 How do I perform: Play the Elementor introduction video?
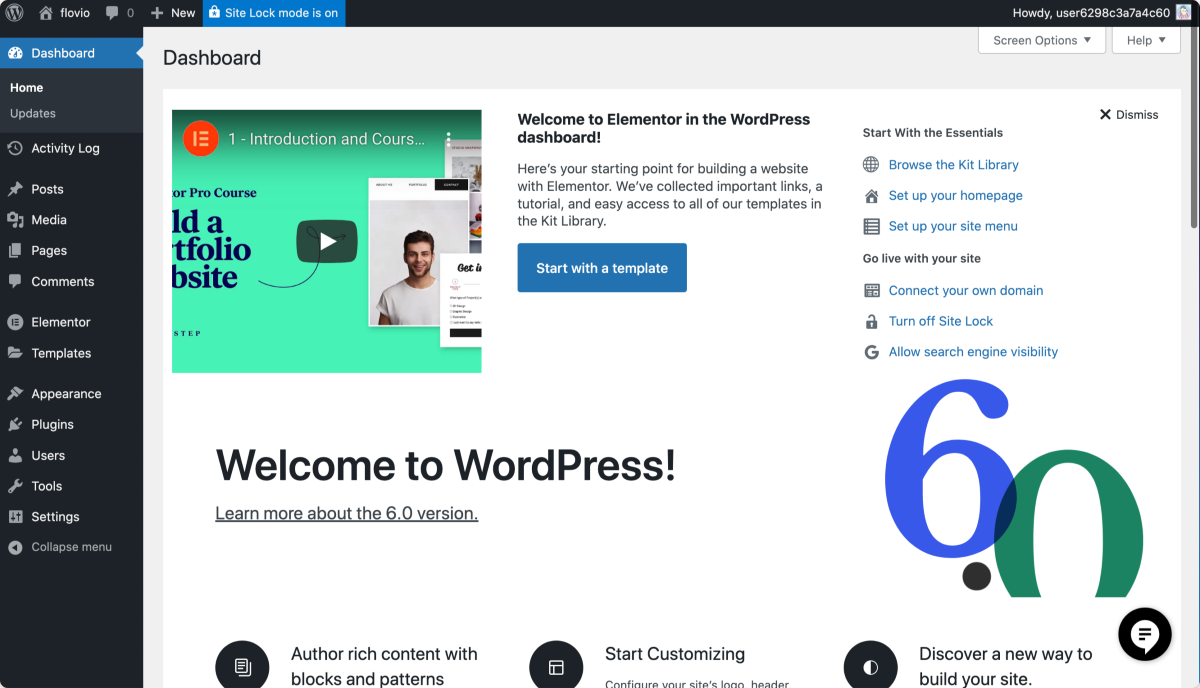coord(327,241)
